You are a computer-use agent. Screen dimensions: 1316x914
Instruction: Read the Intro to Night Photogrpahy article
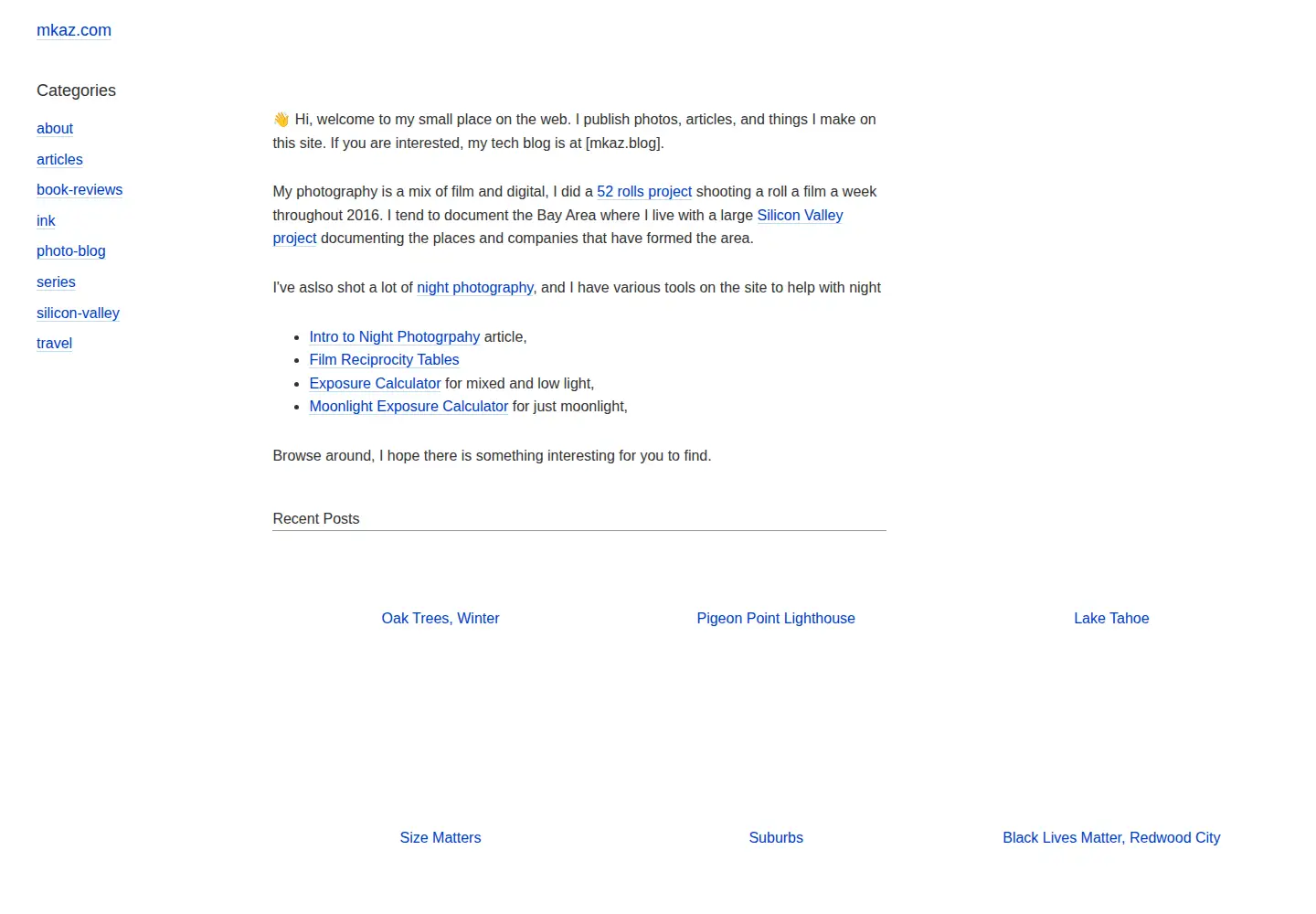[394, 337]
